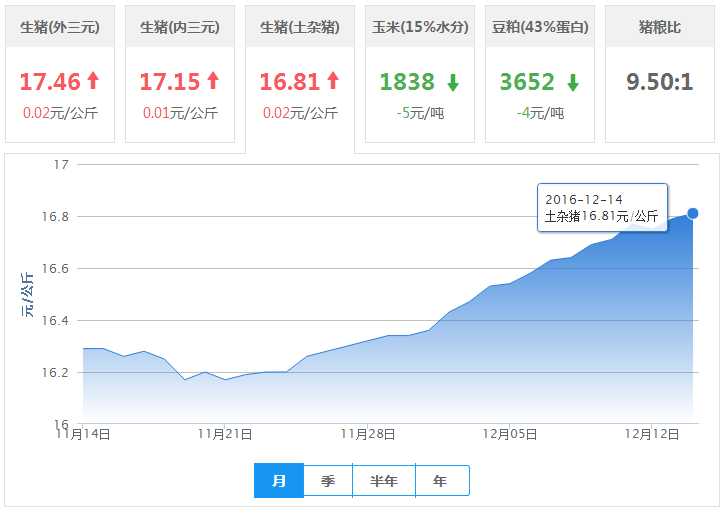Click red up arrow beside 17.15

tap(213, 81)
